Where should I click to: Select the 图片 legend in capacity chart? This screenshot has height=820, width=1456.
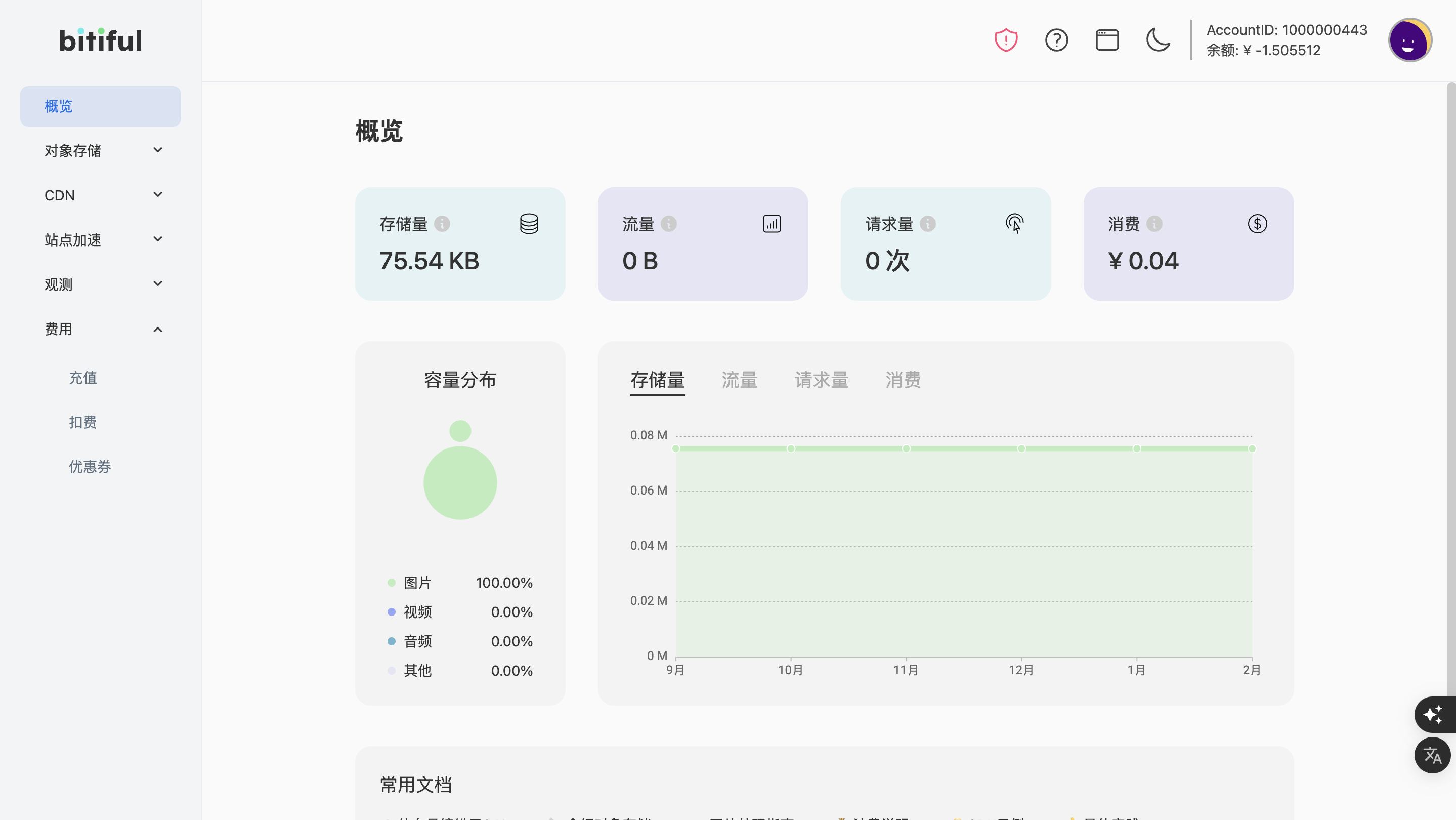pyautogui.click(x=416, y=582)
